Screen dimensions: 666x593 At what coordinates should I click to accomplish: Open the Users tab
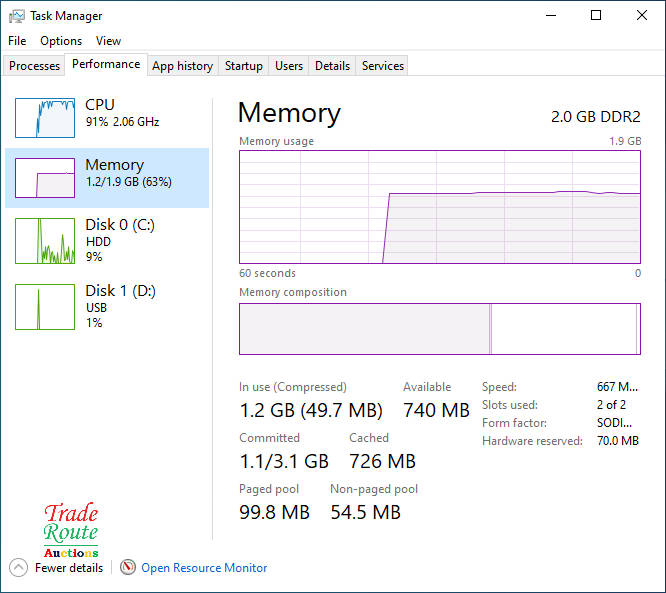coord(289,66)
